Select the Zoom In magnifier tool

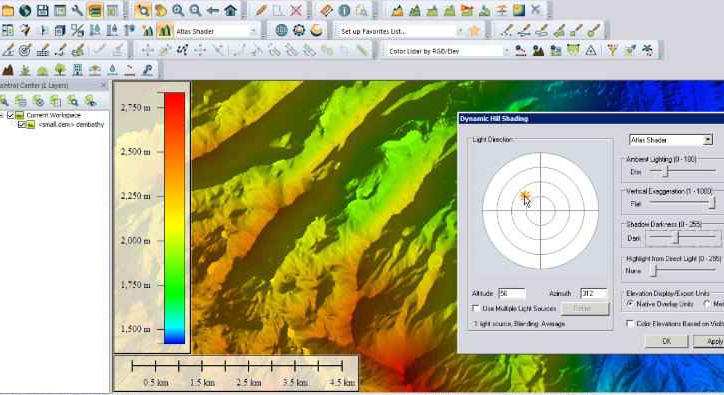click(178, 10)
